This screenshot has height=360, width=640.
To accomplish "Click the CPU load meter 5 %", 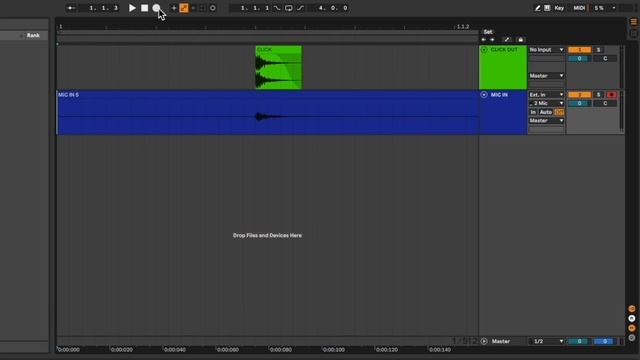I will click(x=599, y=8).
